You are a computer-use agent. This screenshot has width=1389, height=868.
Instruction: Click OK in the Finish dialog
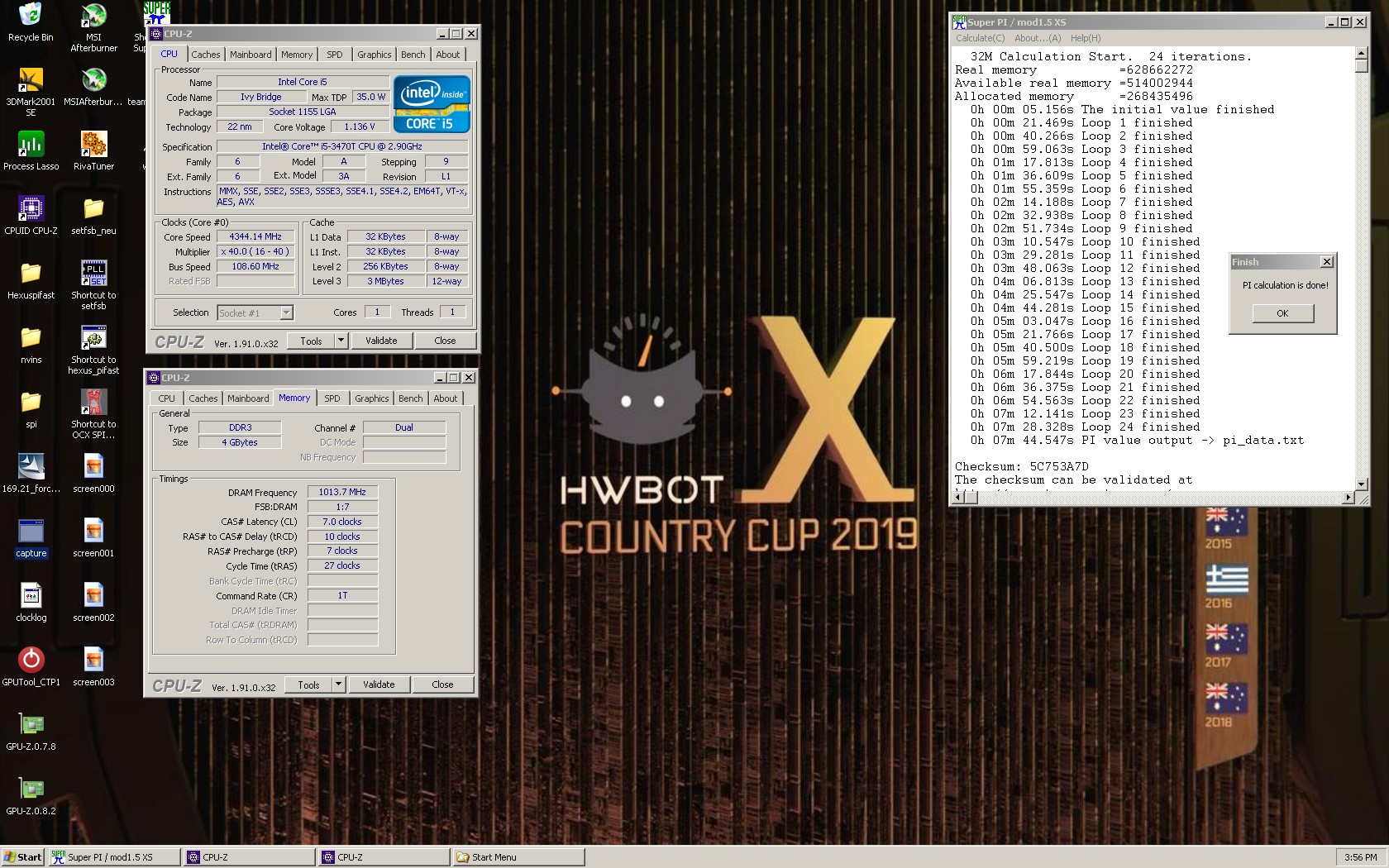pyautogui.click(x=1282, y=313)
